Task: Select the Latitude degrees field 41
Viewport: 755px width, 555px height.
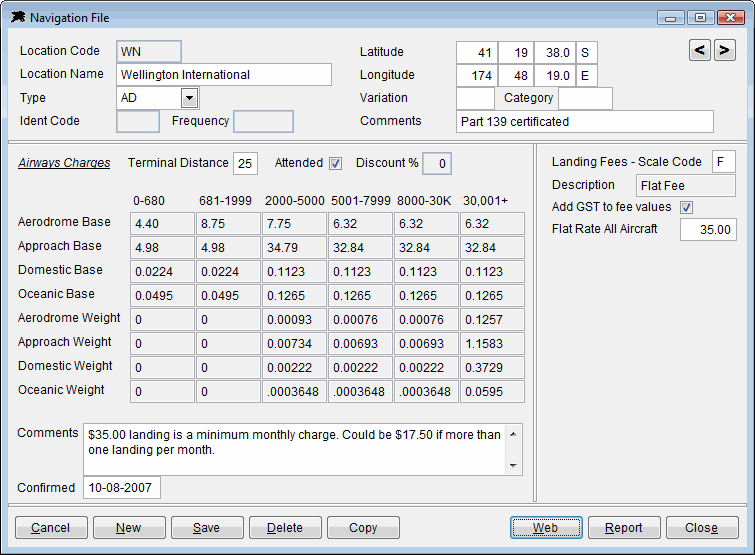Action: (x=477, y=52)
